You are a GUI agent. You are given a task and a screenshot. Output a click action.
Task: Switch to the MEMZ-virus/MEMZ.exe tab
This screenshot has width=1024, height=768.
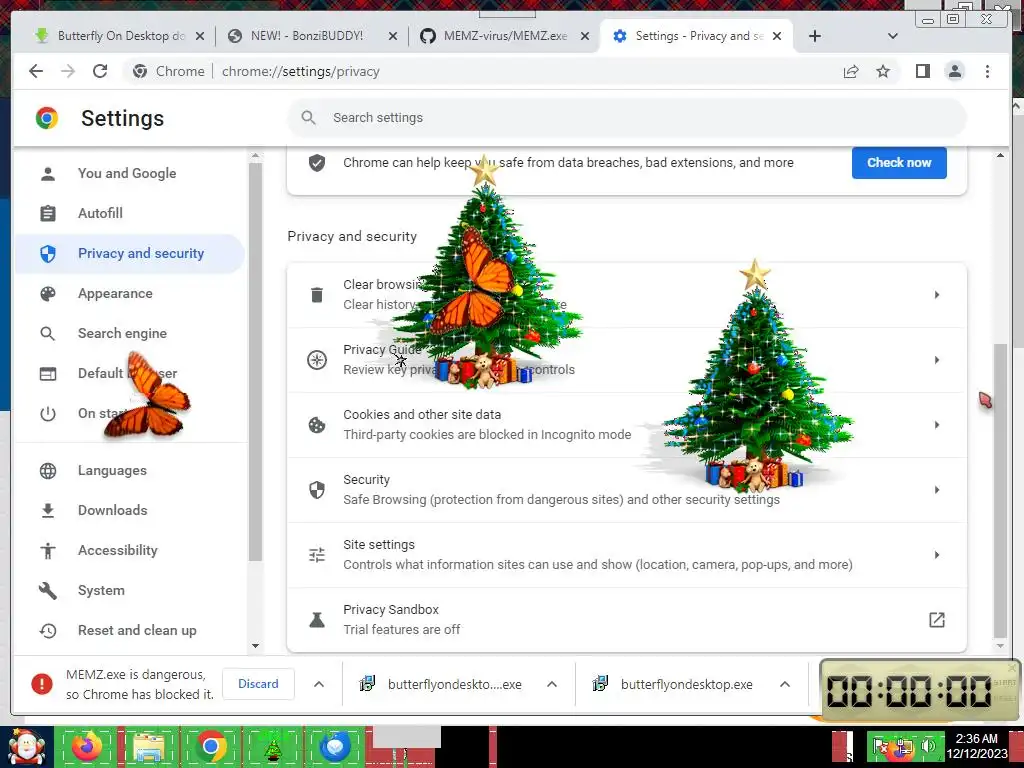click(505, 36)
